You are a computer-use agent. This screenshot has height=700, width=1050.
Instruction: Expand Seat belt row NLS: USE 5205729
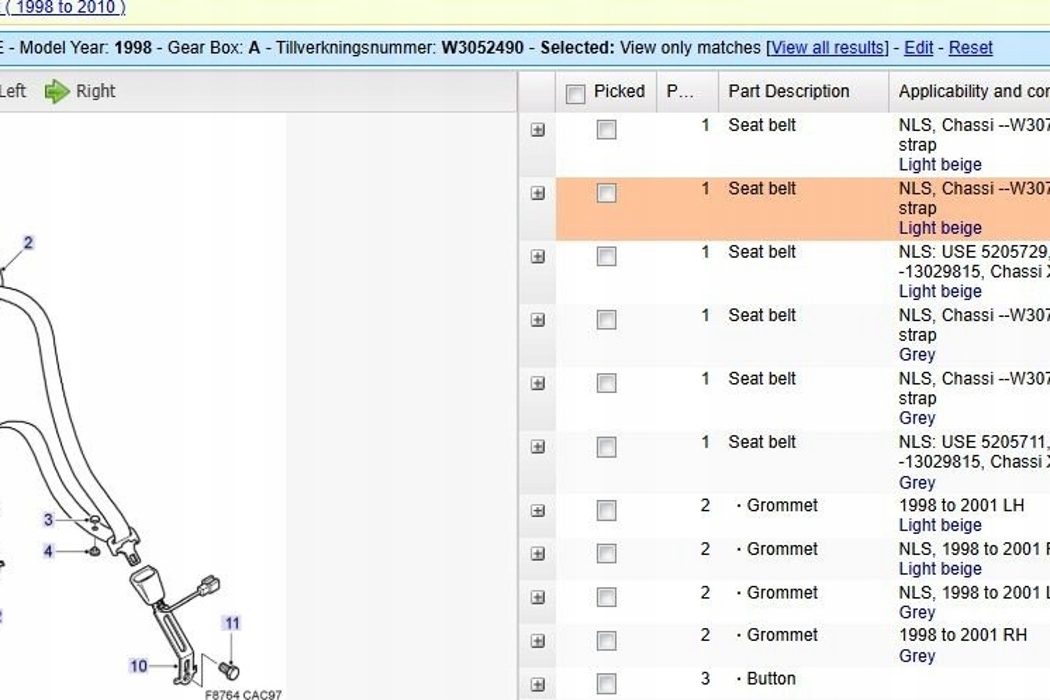pyautogui.click(x=538, y=257)
